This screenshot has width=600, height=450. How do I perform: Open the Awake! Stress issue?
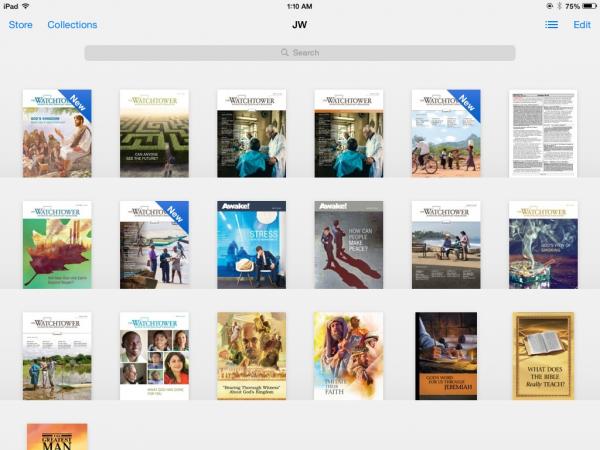[x=251, y=245]
